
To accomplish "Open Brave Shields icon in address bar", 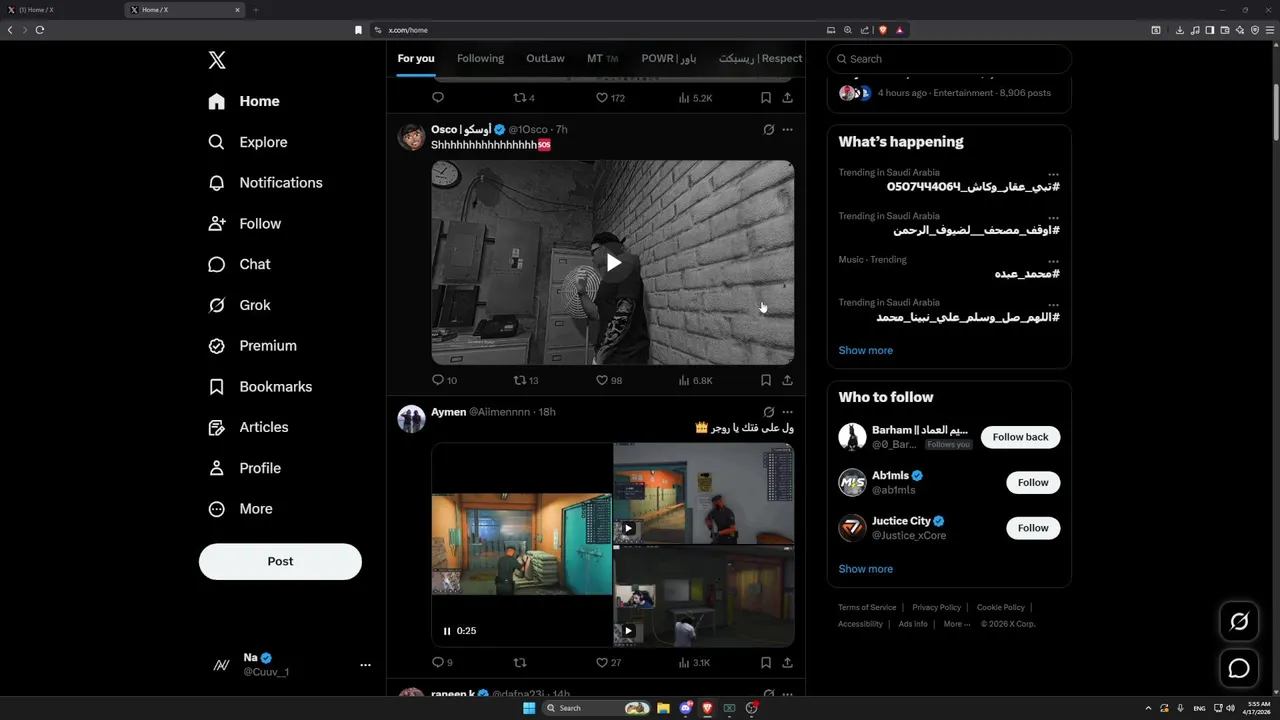I will [883, 30].
